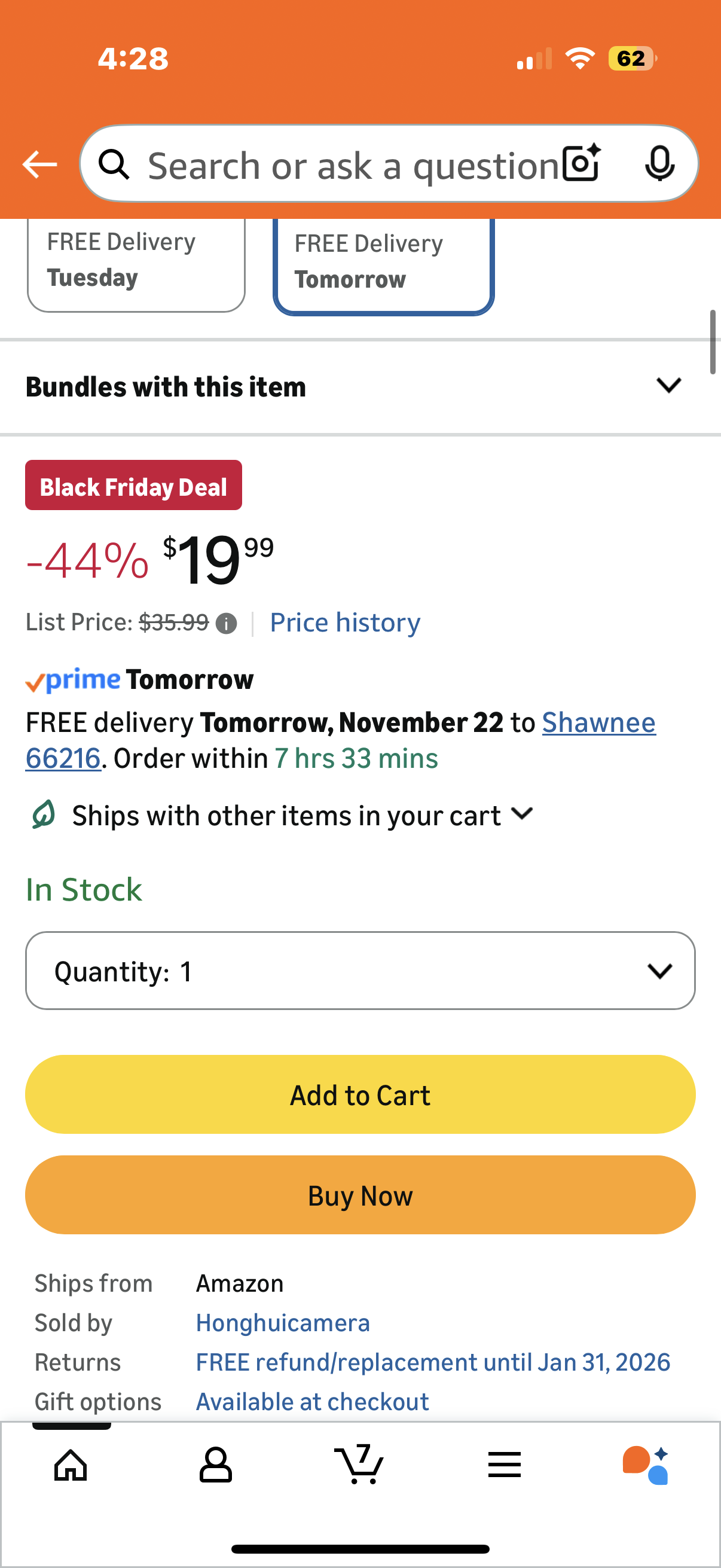
Task: Tap the back arrow icon
Action: click(x=39, y=164)
